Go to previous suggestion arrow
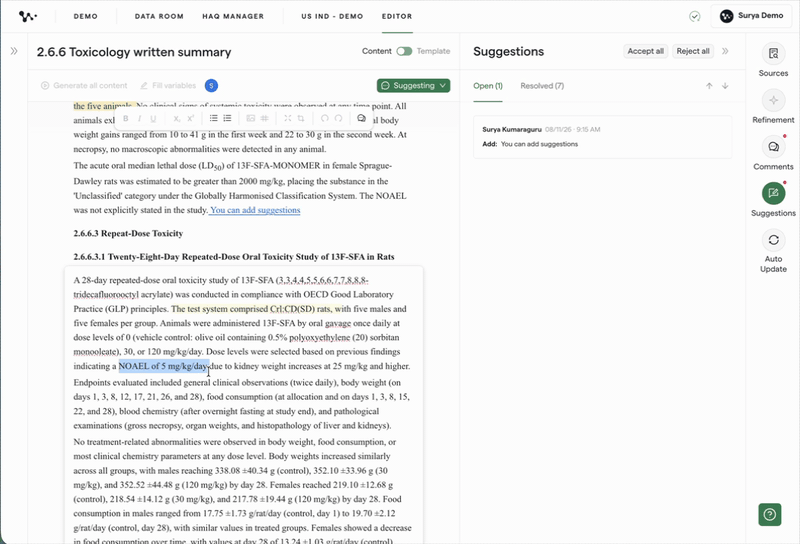The image size is (800, 544). click(709, 86)
